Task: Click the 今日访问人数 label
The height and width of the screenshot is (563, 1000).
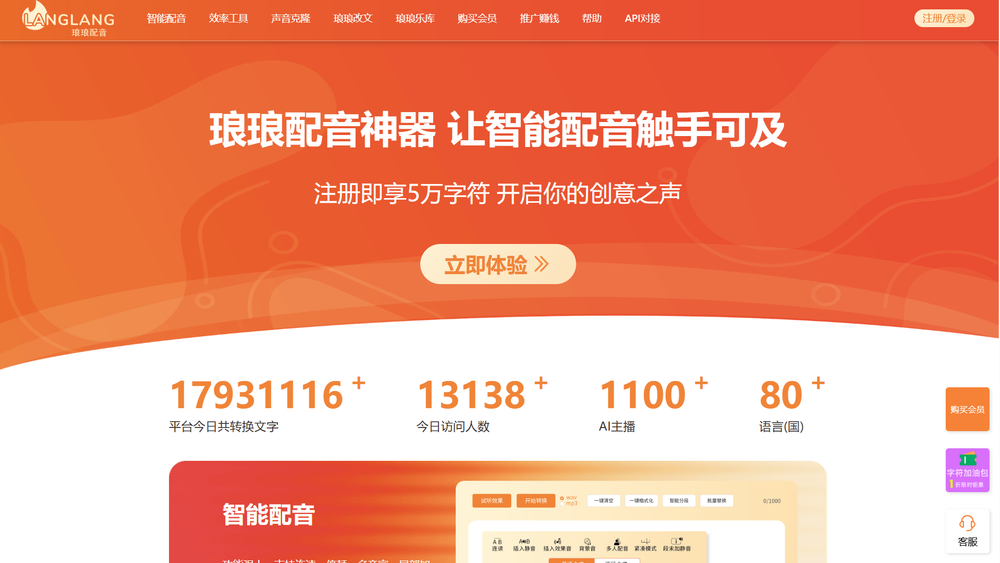Action: point(453,427)
